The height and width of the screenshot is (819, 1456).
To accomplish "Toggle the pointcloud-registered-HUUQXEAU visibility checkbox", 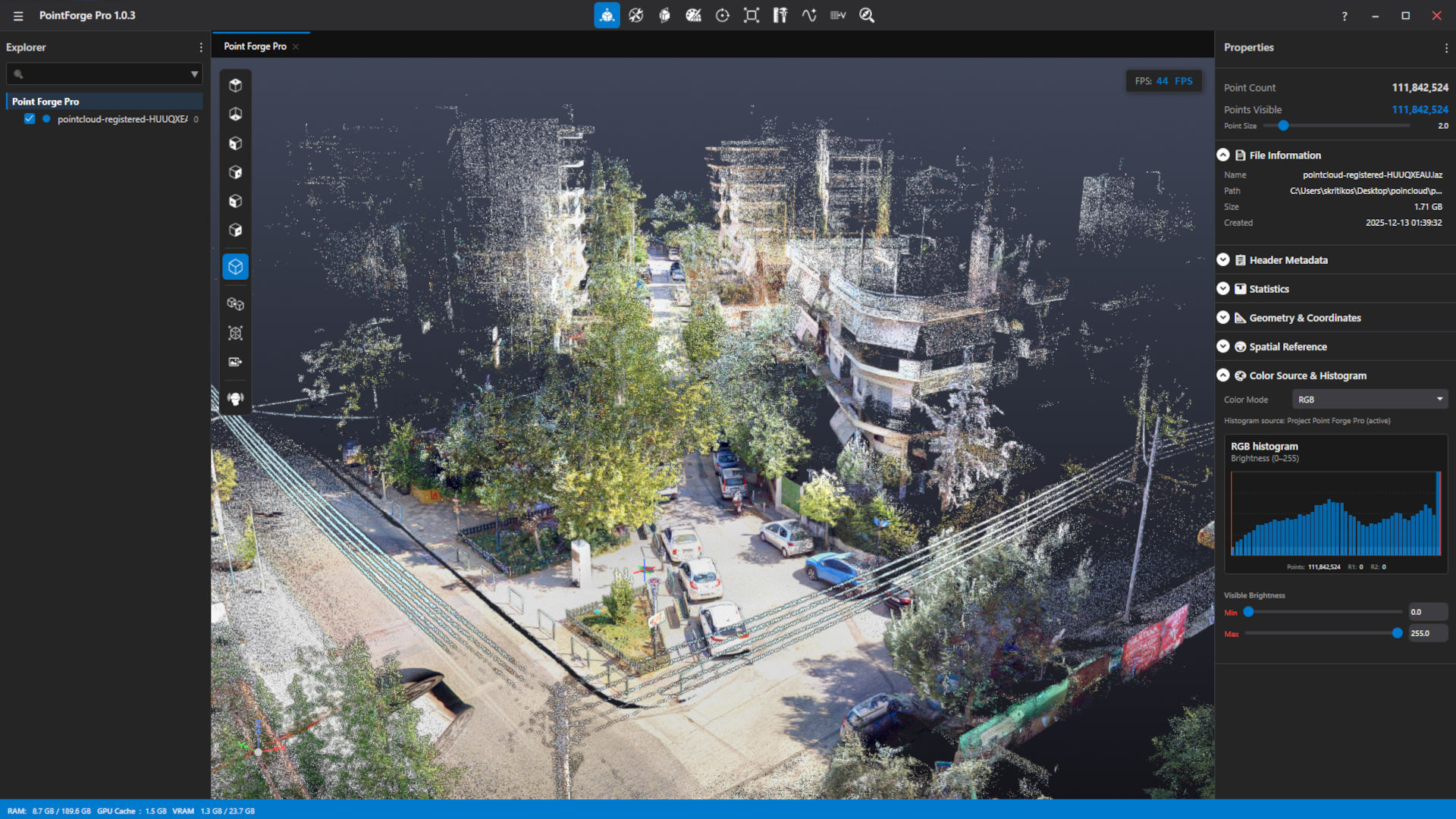I will (30, 119).
